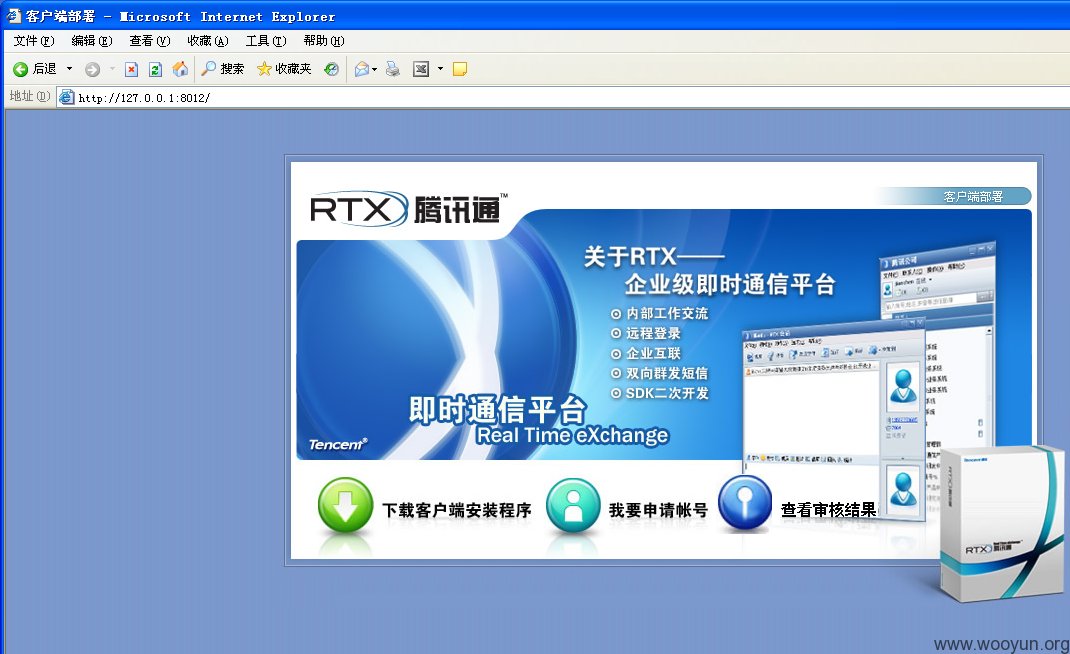Click the Back arrow icon
Image resolution: width=1070 pixels, height=654 pixels.
[x=20, y=69]
